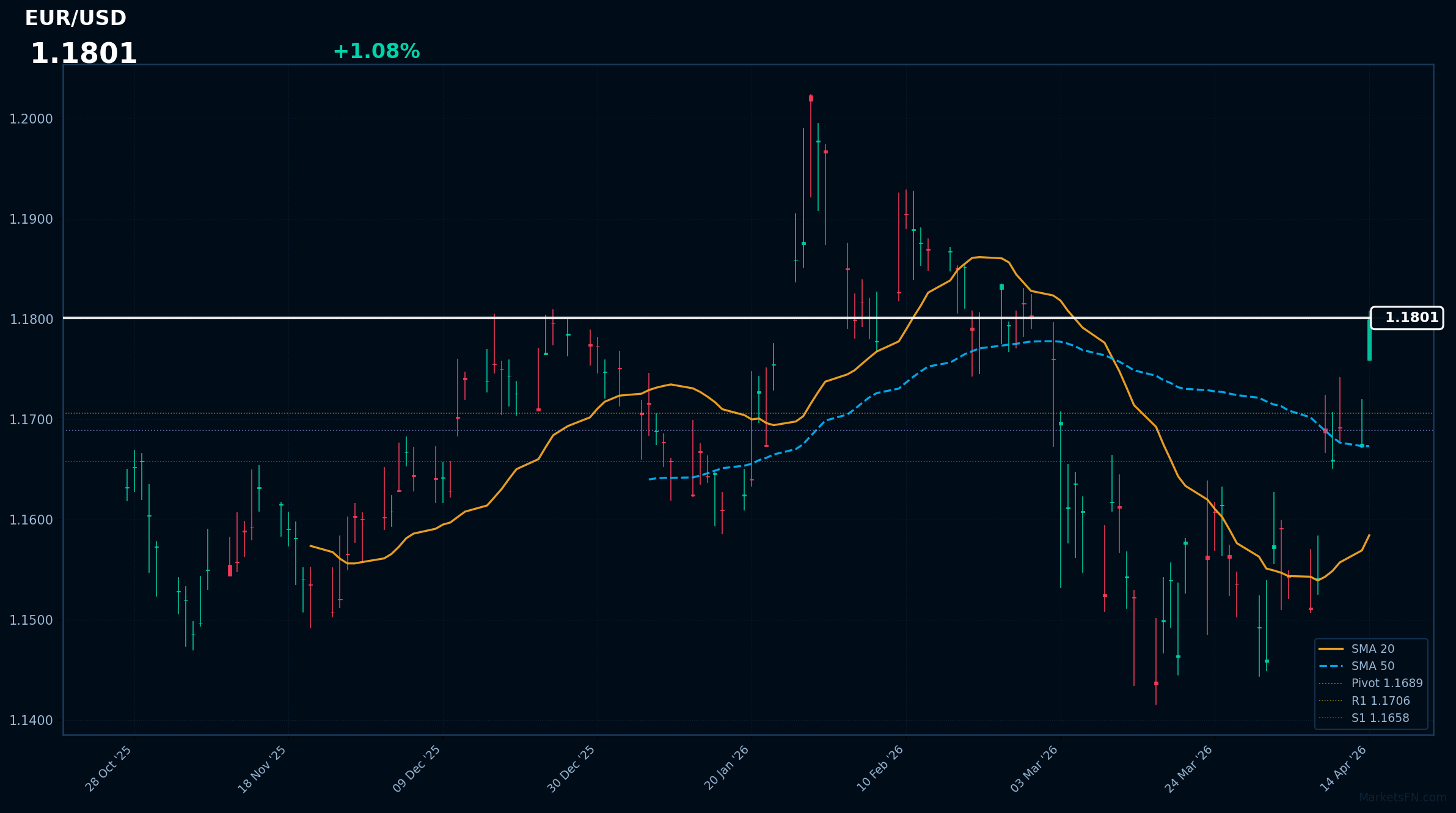Click the 03 Mar '26 date label
The width and height of the screenshot is (1456, 813).
coord(1035,769)
